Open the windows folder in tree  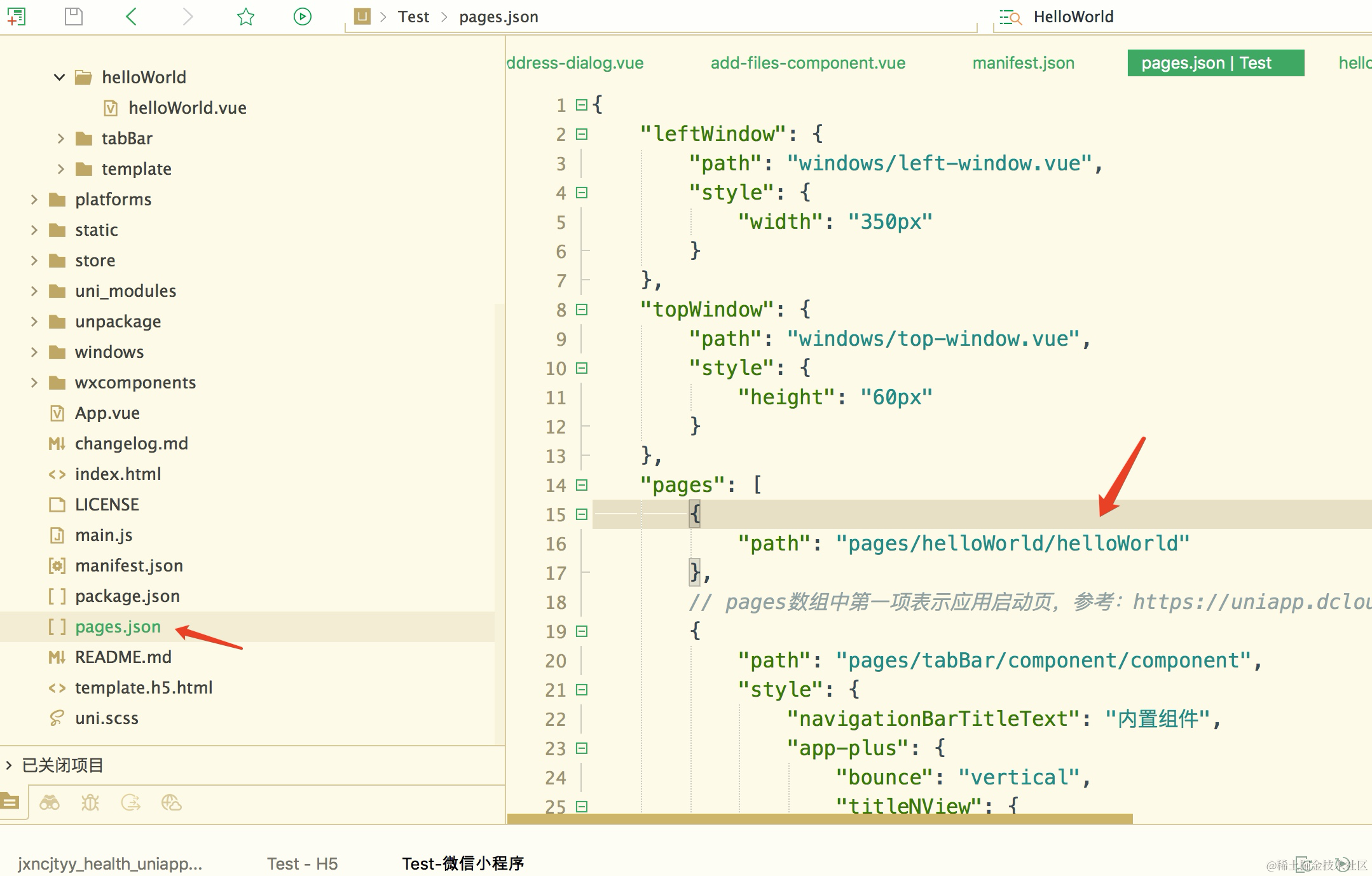tap(109, 352)
